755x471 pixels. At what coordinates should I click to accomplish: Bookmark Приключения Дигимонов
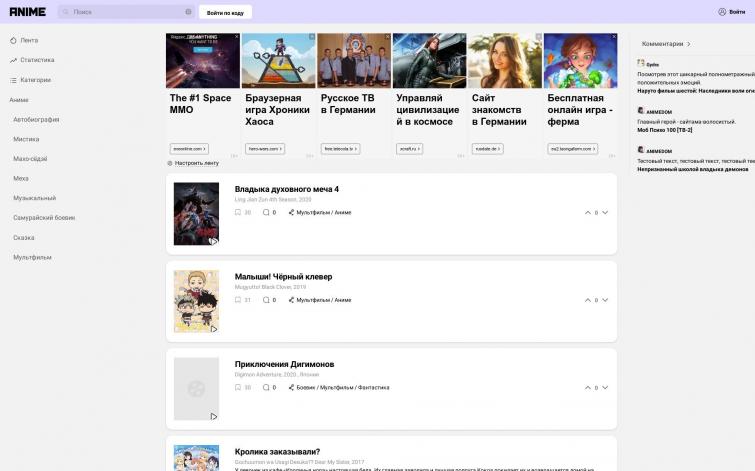(237, 388)
